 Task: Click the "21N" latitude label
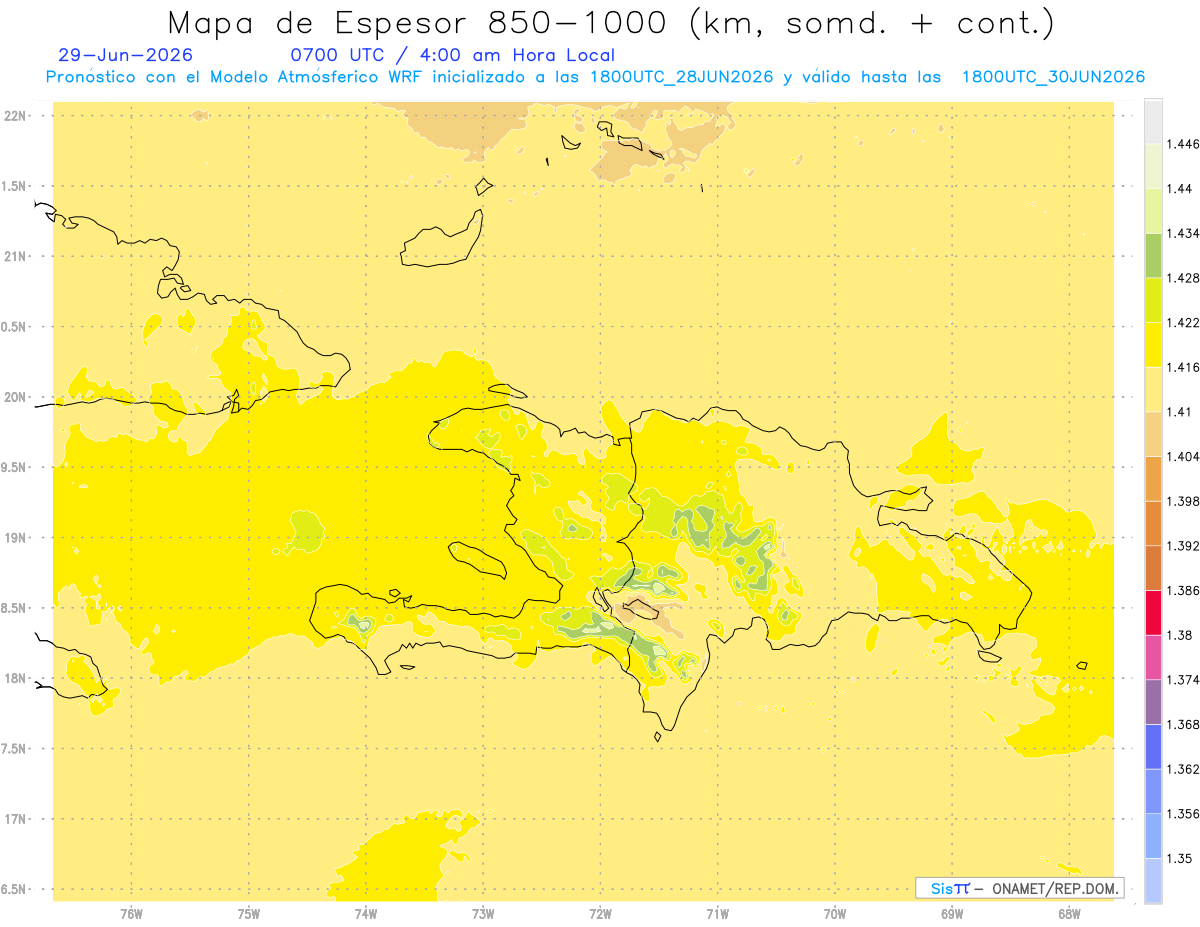click(15, 256)
